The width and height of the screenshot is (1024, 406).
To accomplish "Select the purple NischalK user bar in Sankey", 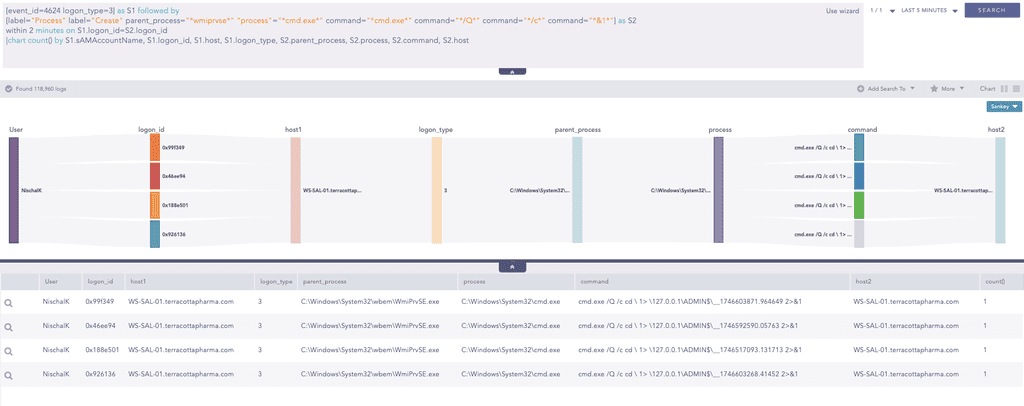I will [14, 190].
